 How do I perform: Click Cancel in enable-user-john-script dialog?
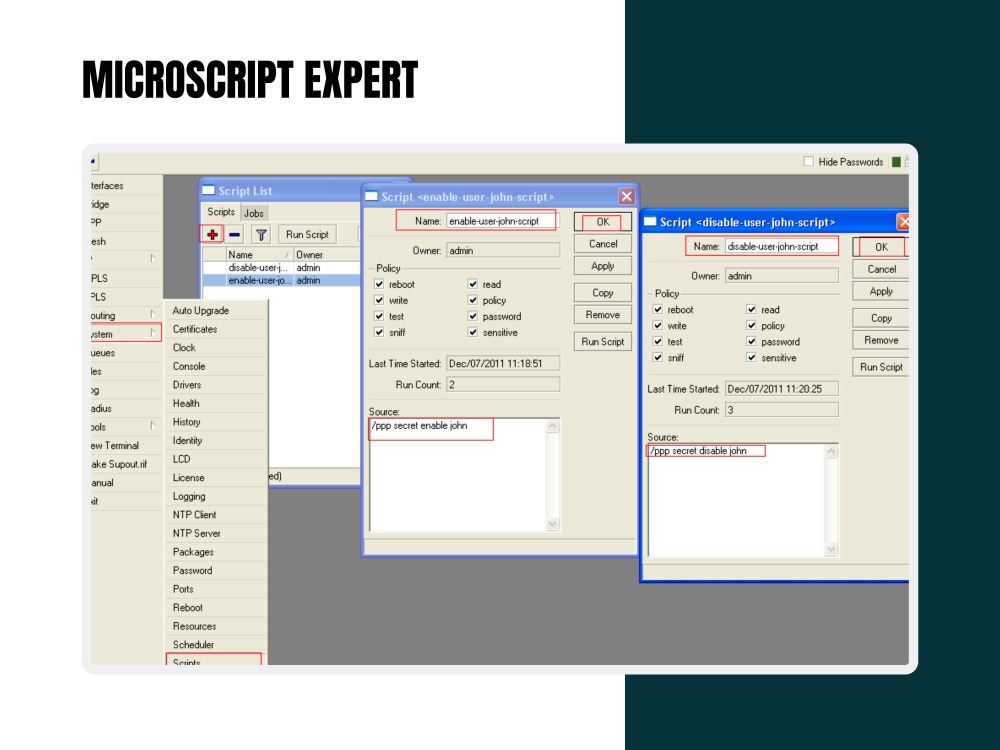tap(603, 244)
